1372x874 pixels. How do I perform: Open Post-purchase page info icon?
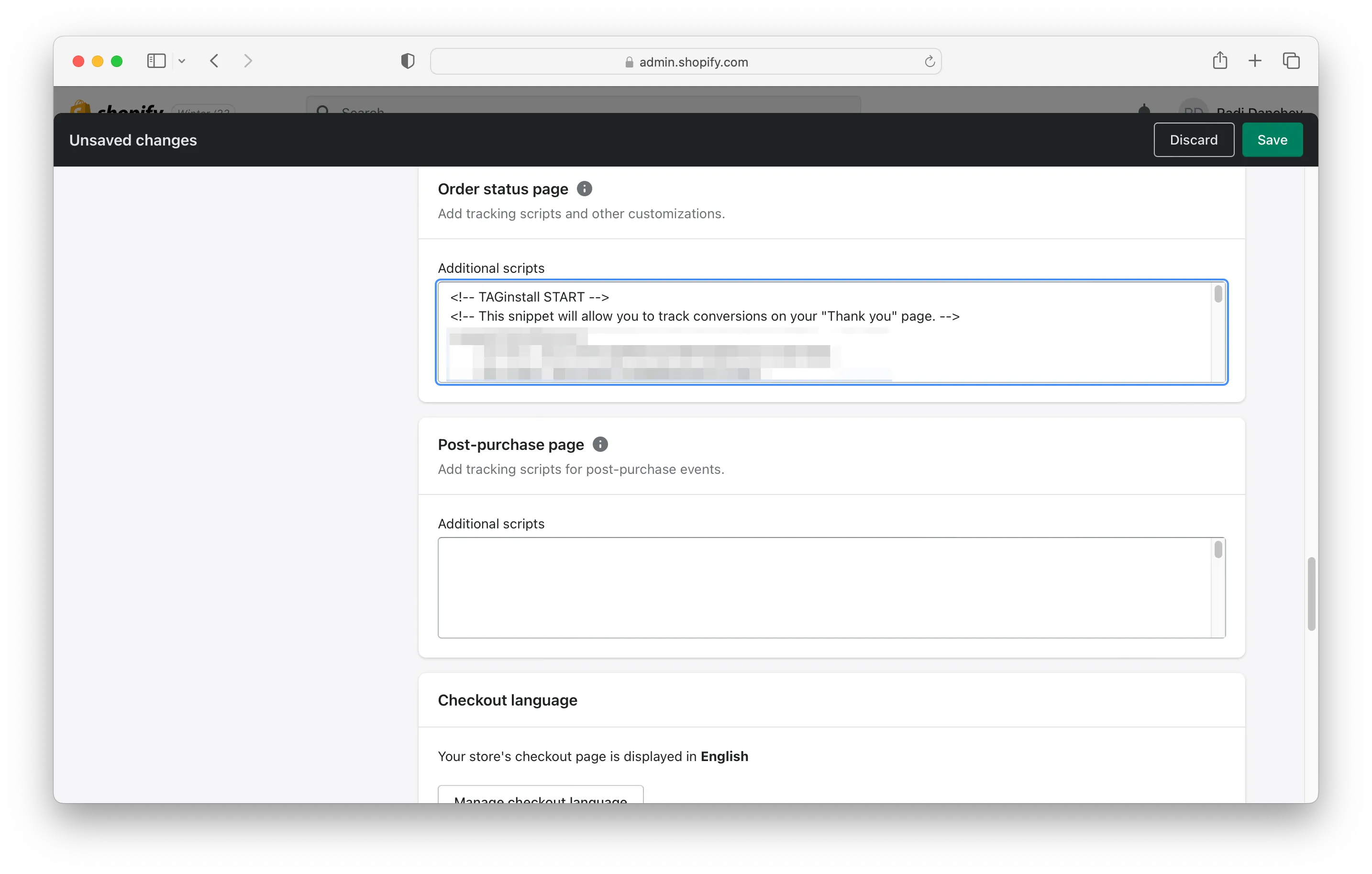point(600,444)
